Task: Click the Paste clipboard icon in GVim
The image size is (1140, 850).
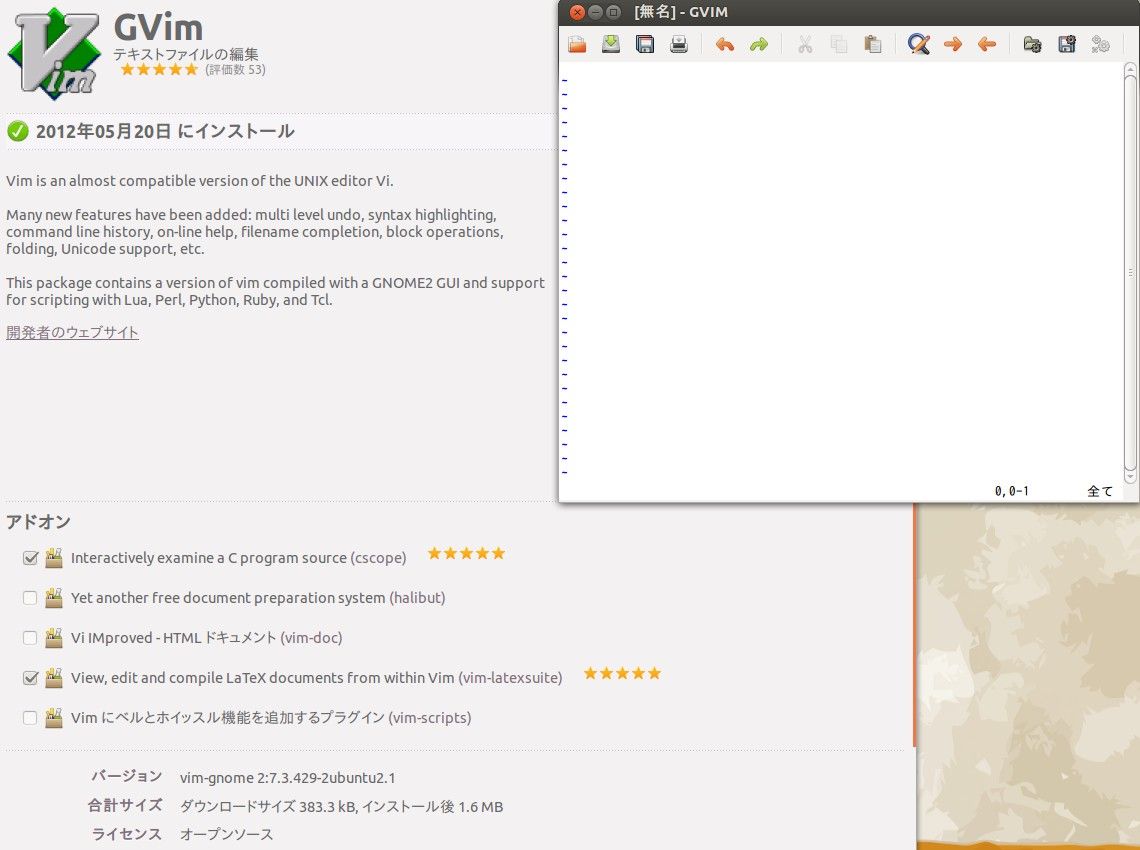Action: [872, 44]
